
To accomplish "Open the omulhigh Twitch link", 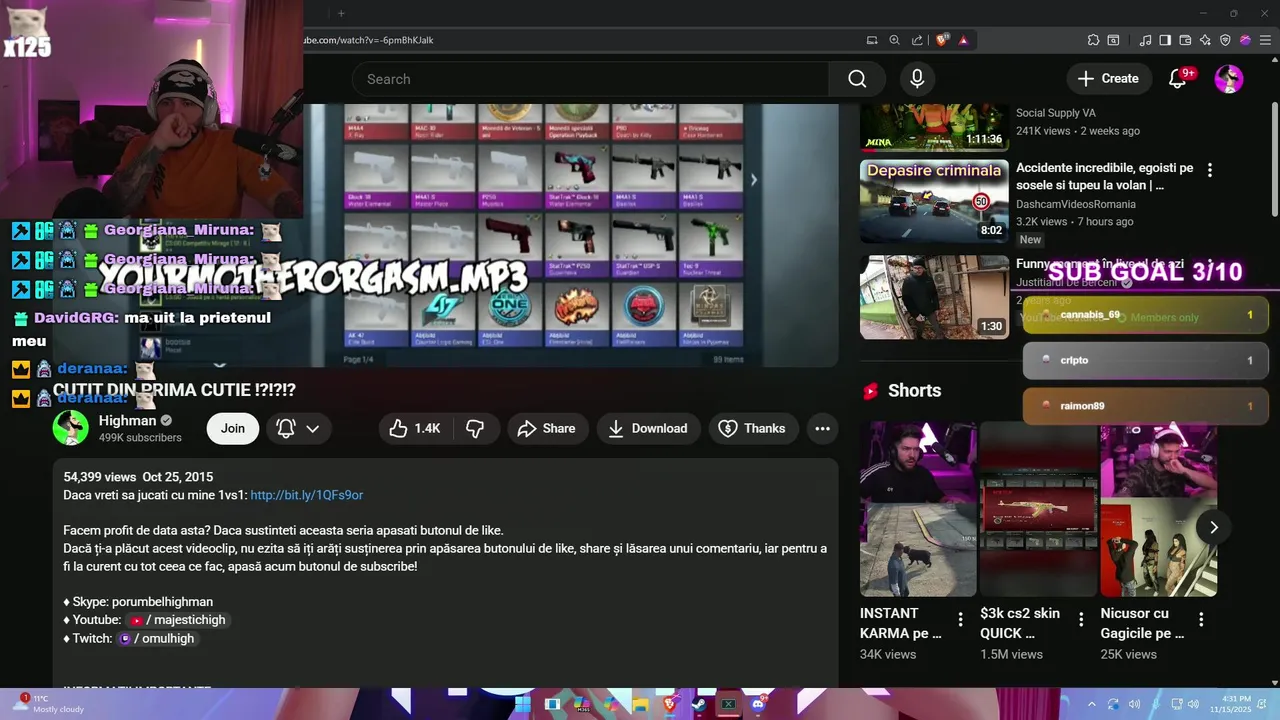I will 158,638.
